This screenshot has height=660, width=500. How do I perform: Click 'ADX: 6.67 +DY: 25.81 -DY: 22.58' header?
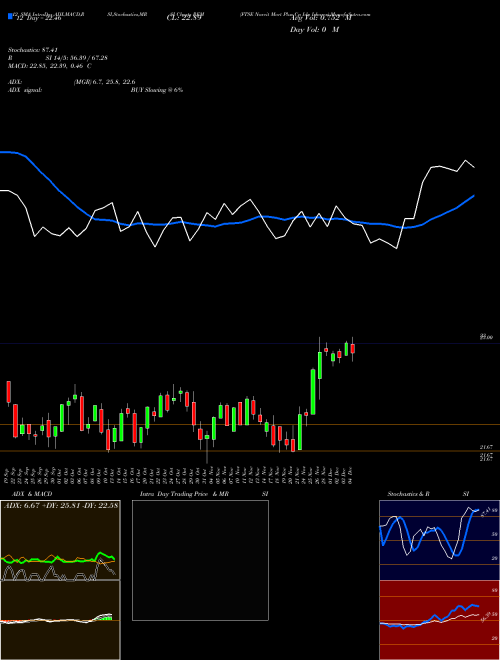(61, 505)
